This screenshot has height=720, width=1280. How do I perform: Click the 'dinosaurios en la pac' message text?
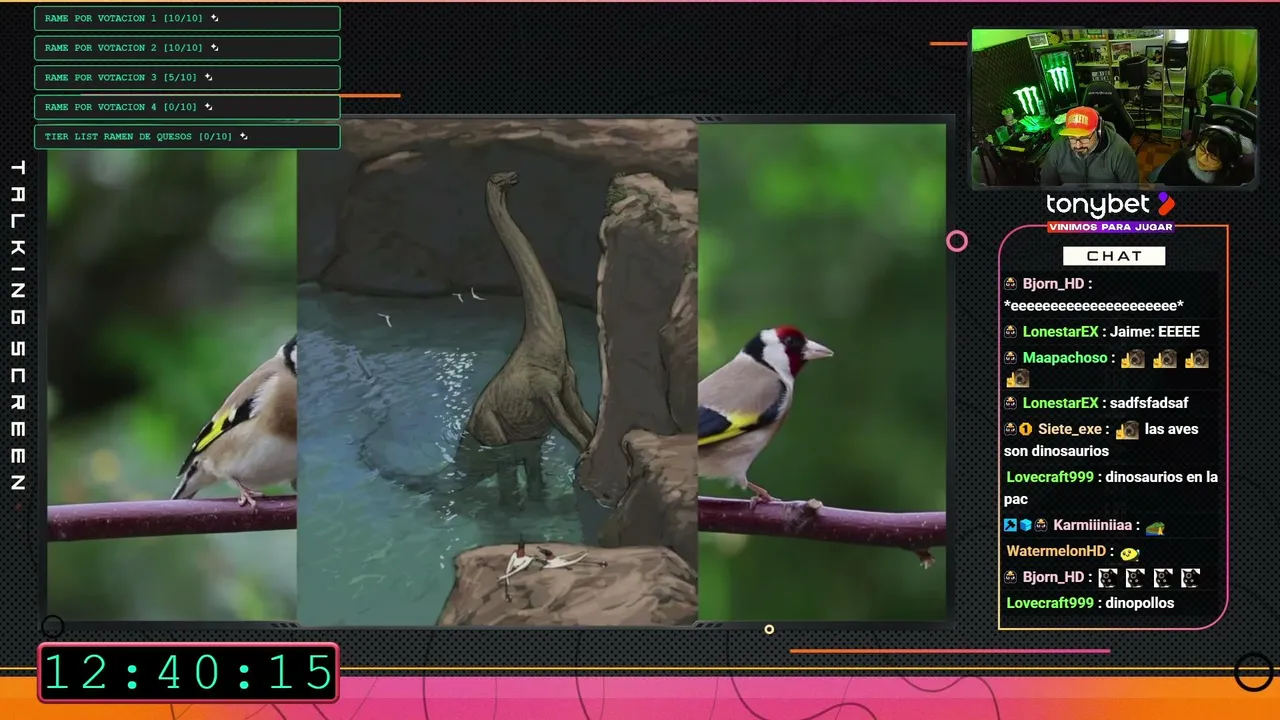pos(1111,488)
